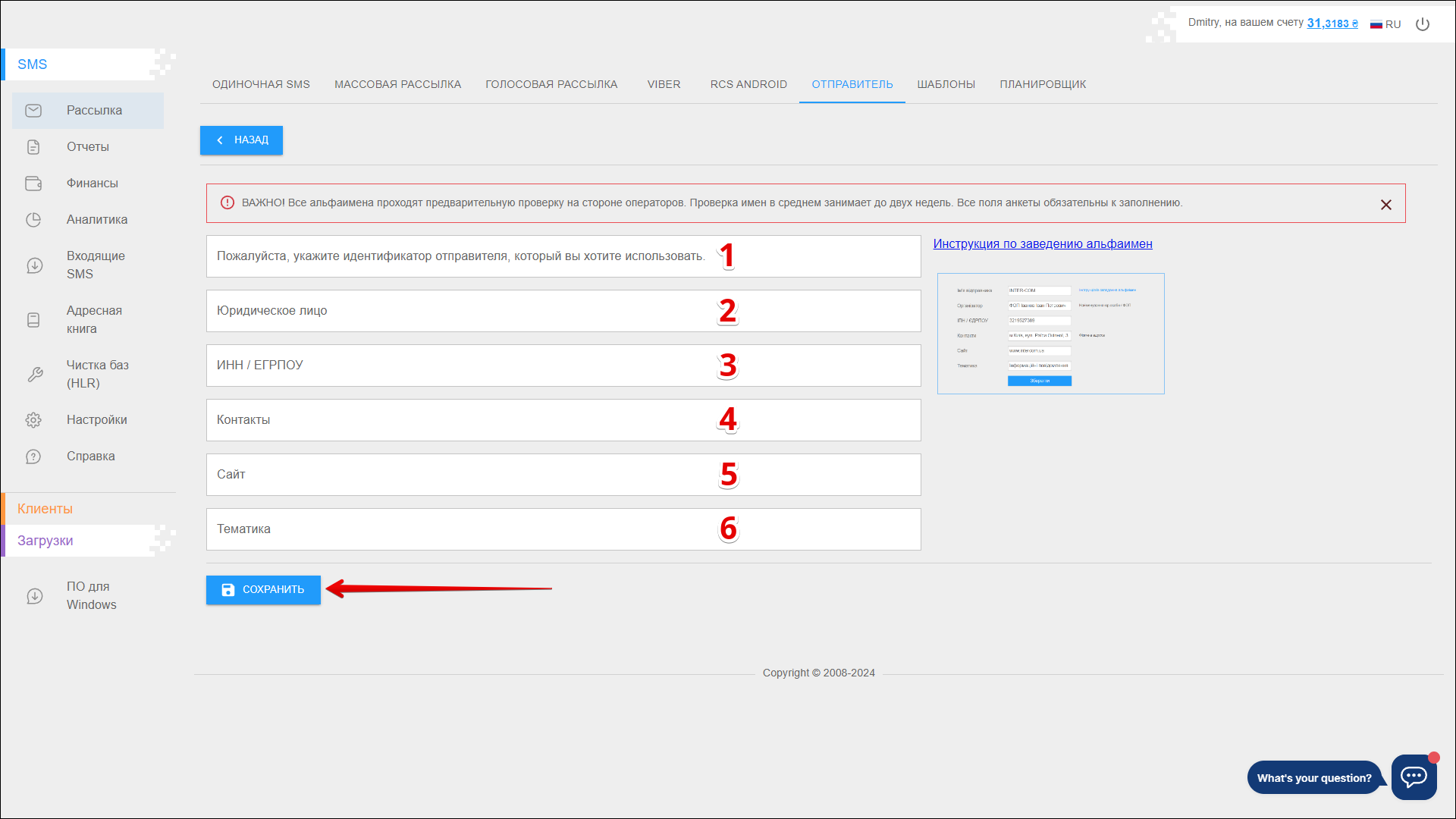Click the envelope icon next to Рассылка

(x=33, y=111)
